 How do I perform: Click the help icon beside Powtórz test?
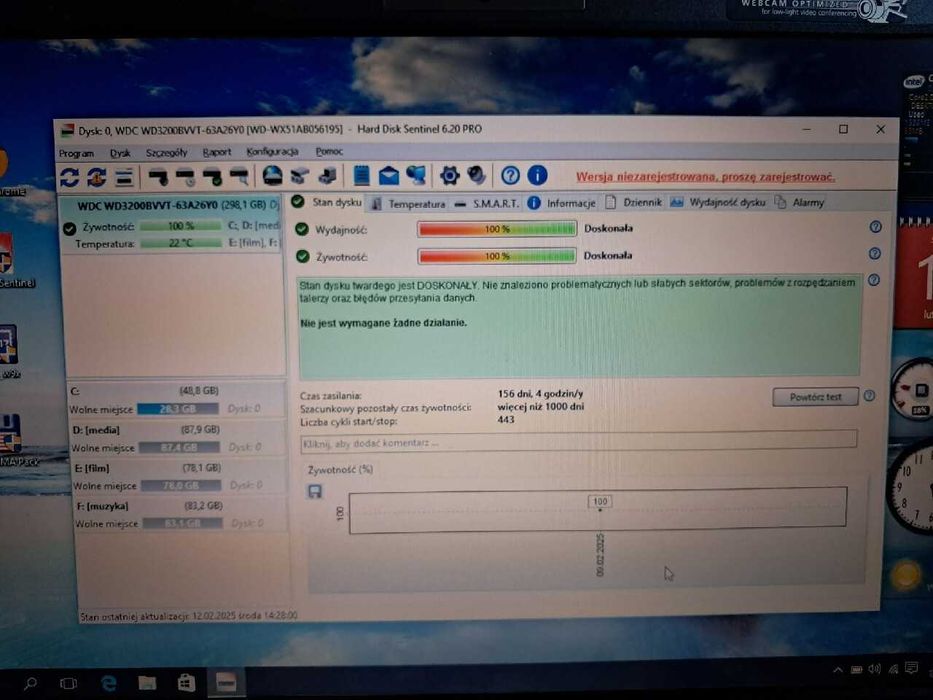coord(869,396)
